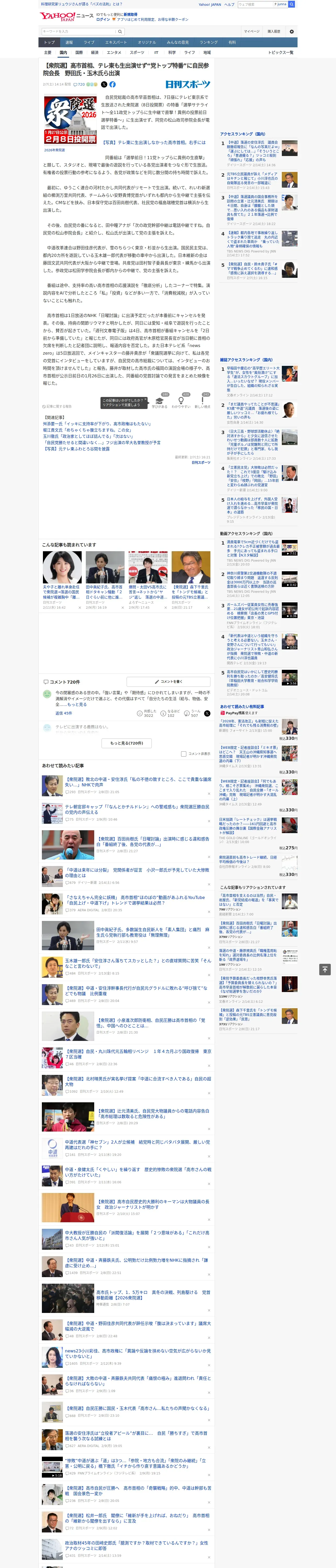The height and width of the screenshot is (1568, 336).
Task: Select the エンタメ category tab
Action: pyautogui.click(x=114, y=53)
